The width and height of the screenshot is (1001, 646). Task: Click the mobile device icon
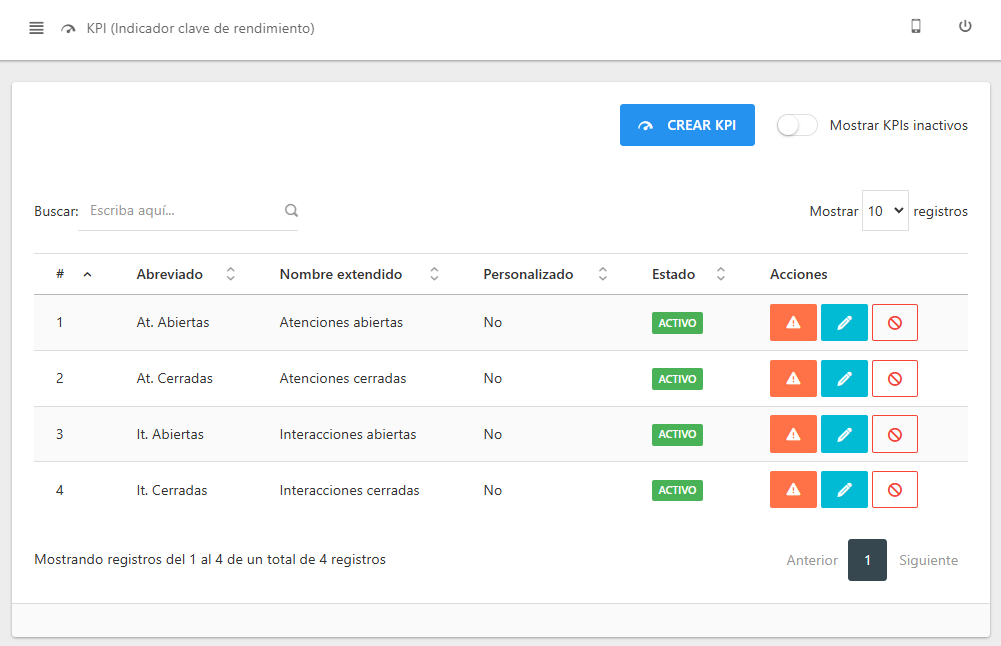point(915,27)
